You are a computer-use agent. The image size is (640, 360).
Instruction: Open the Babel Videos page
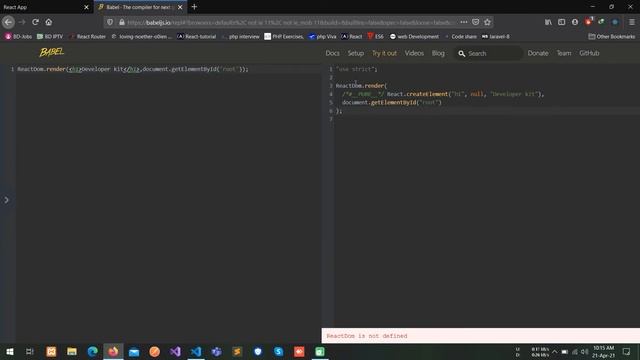tap(414, 53)
